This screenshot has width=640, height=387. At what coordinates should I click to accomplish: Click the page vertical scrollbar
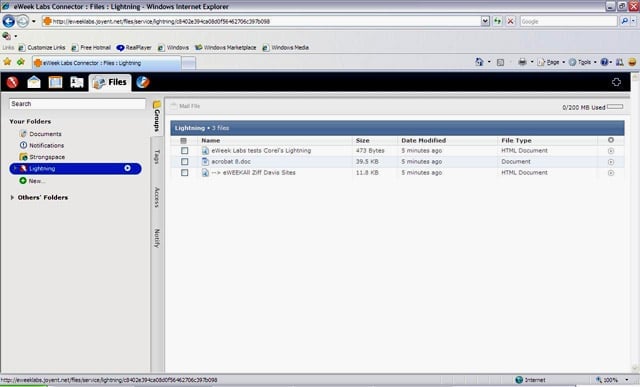point(635,222)
